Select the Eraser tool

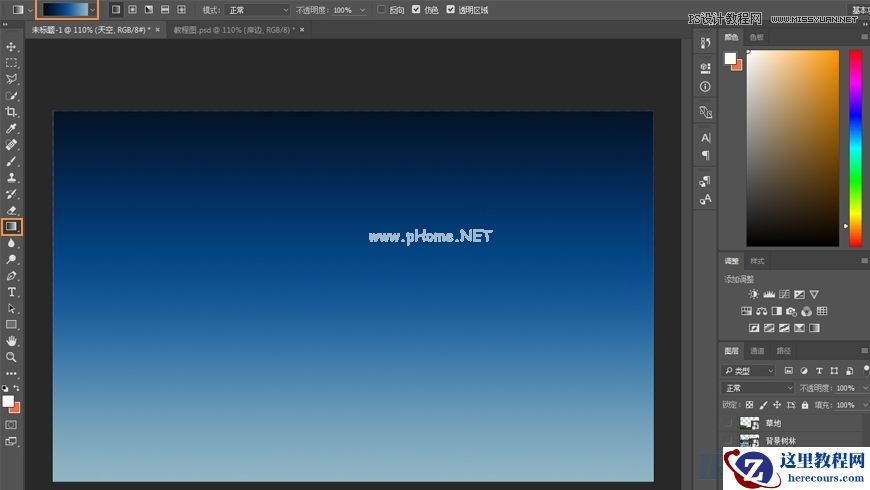pos(11,210)
